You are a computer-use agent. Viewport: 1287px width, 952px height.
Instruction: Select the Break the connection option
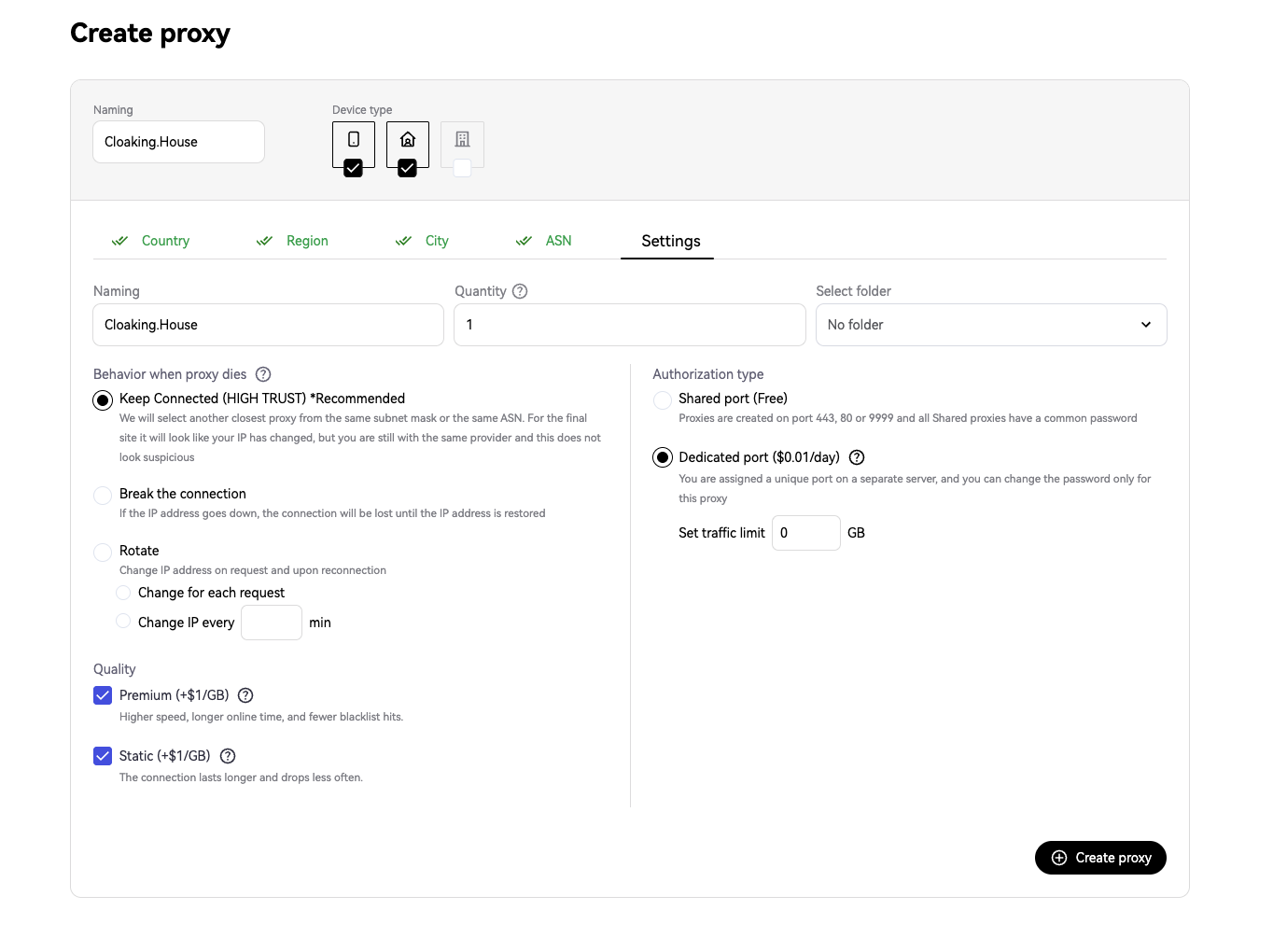click(103, 495)
